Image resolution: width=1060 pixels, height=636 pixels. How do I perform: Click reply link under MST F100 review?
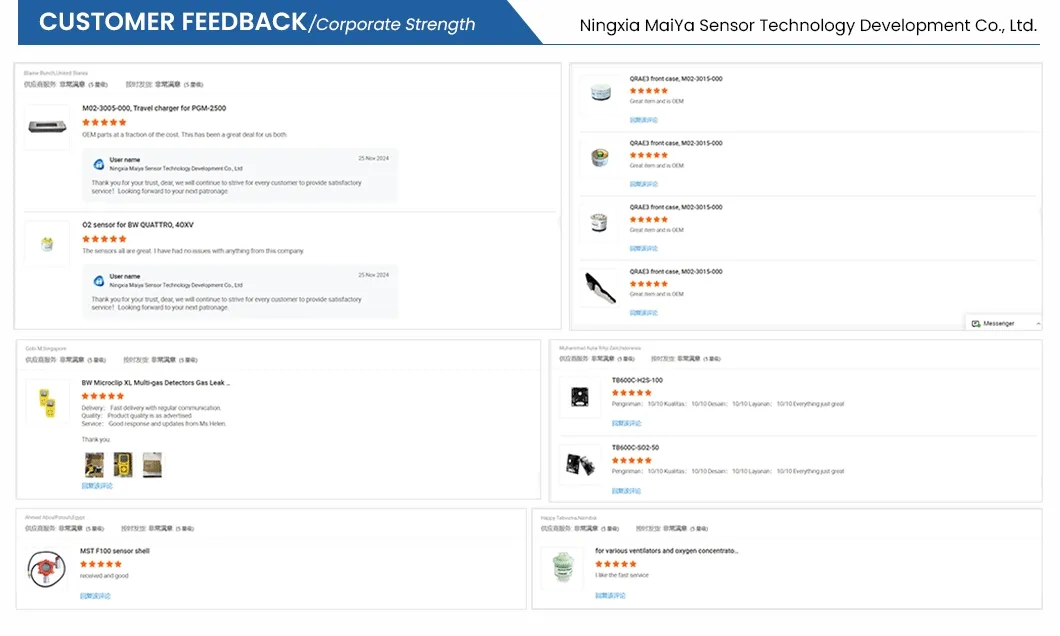[95, 596]
